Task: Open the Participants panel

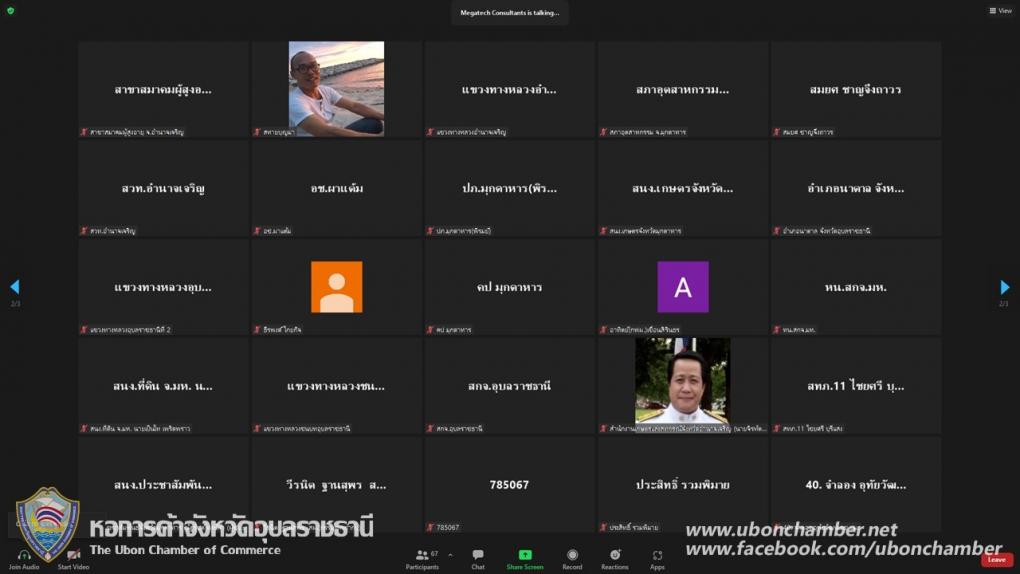Action: (x=422, y=558)
